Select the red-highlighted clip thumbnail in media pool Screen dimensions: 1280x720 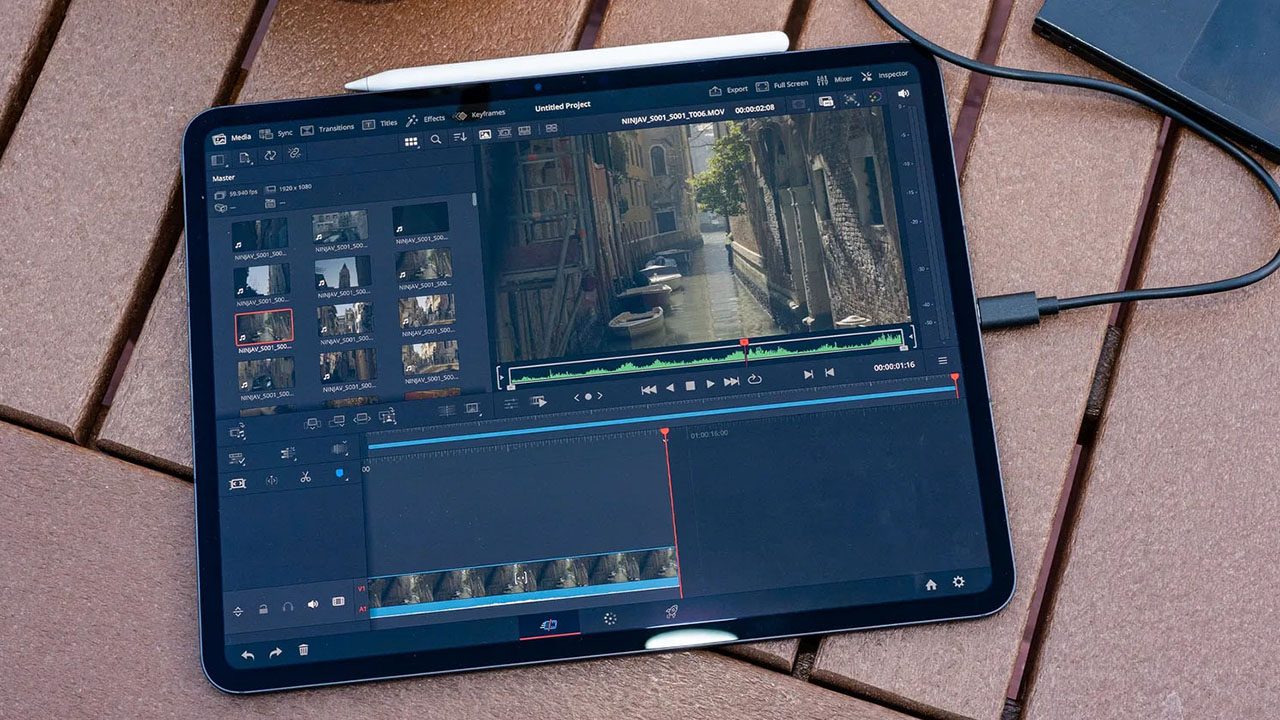(264, 327)
